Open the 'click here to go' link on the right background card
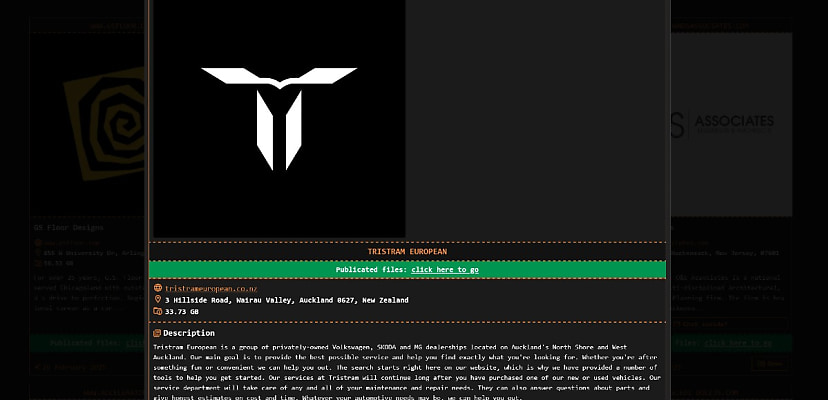Viewport: 828px width, 400px height. coord(737,343)
